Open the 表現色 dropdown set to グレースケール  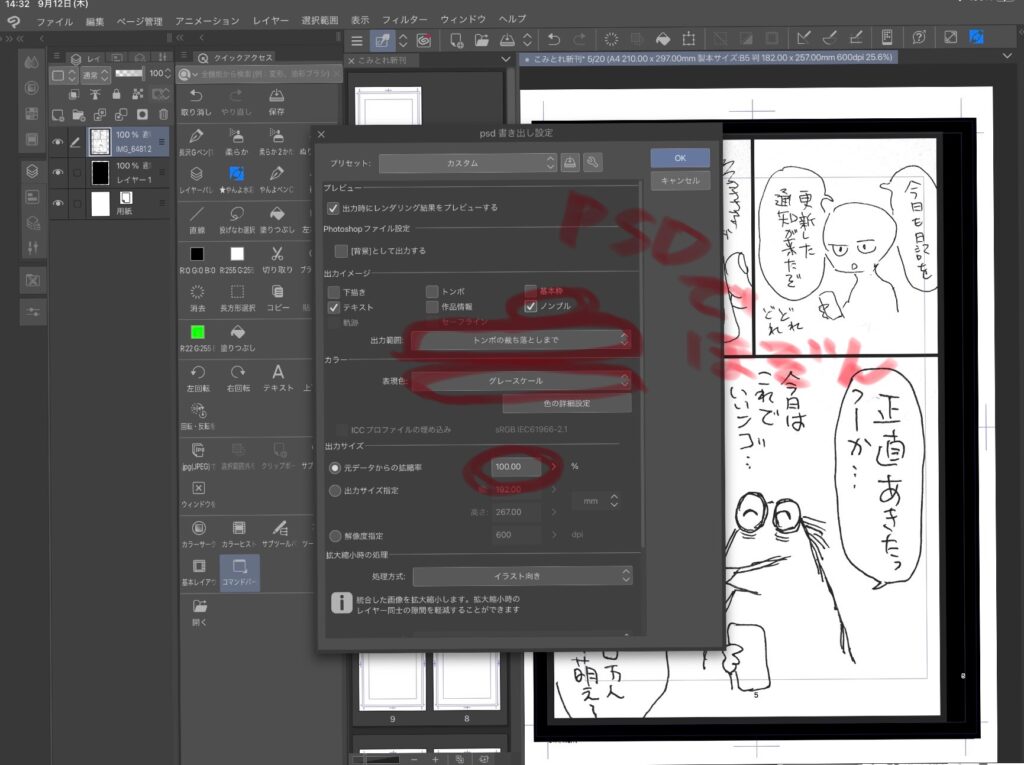pos(522,380)
